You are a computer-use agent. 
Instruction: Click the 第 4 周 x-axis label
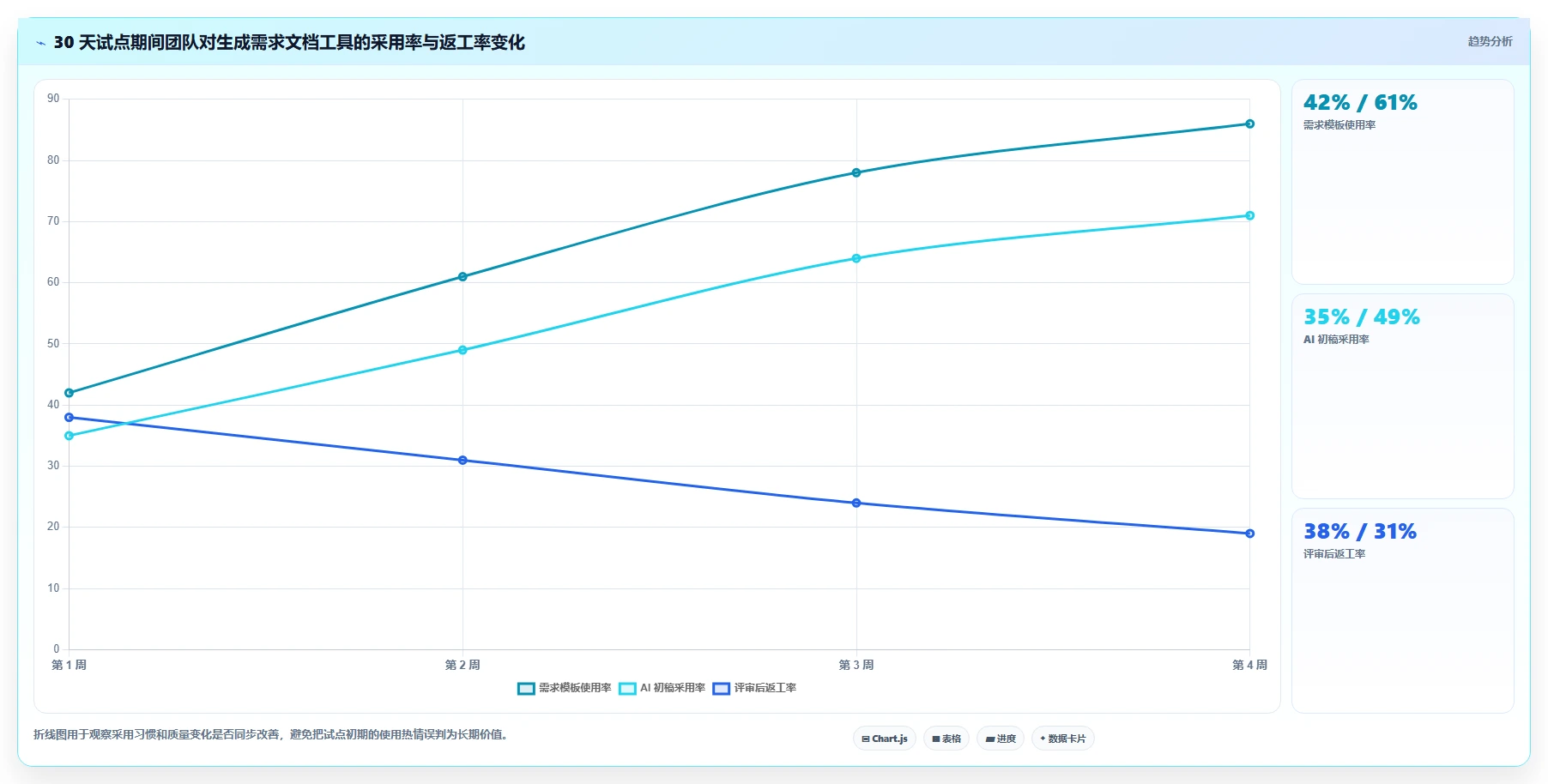point(1249,665)
